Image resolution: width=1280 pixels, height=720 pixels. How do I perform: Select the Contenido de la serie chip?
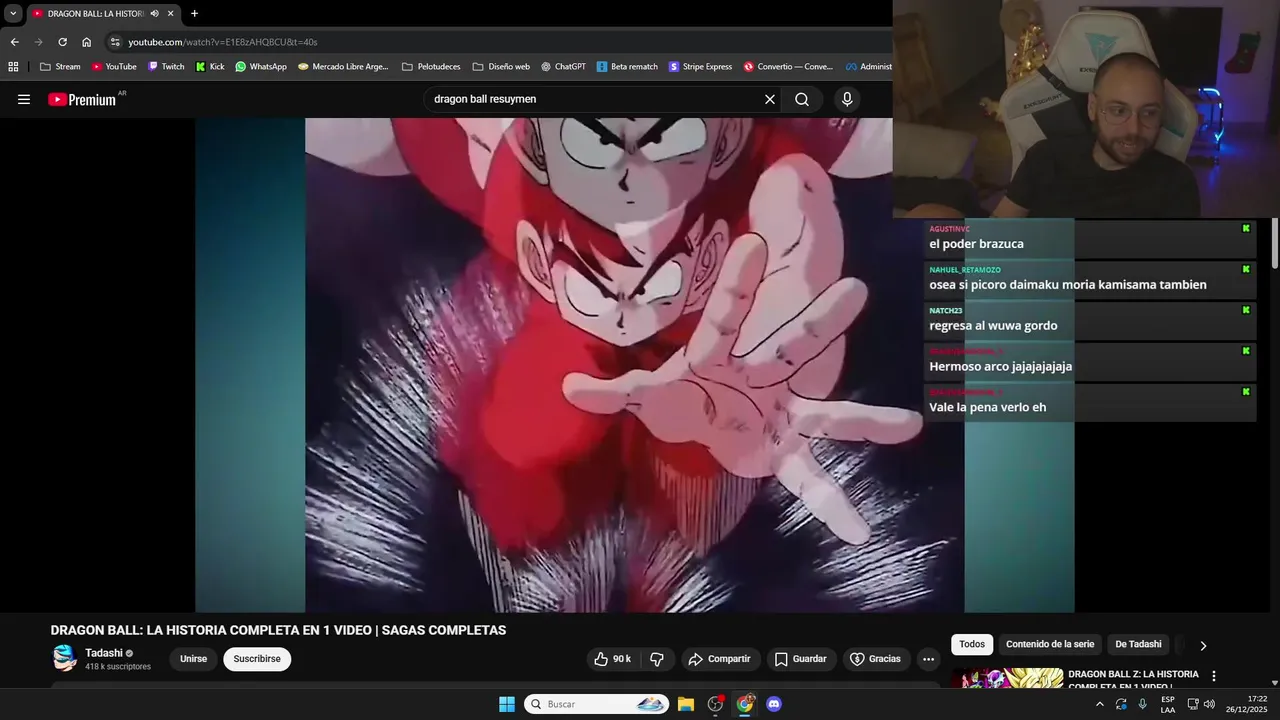pos(1050,645)
